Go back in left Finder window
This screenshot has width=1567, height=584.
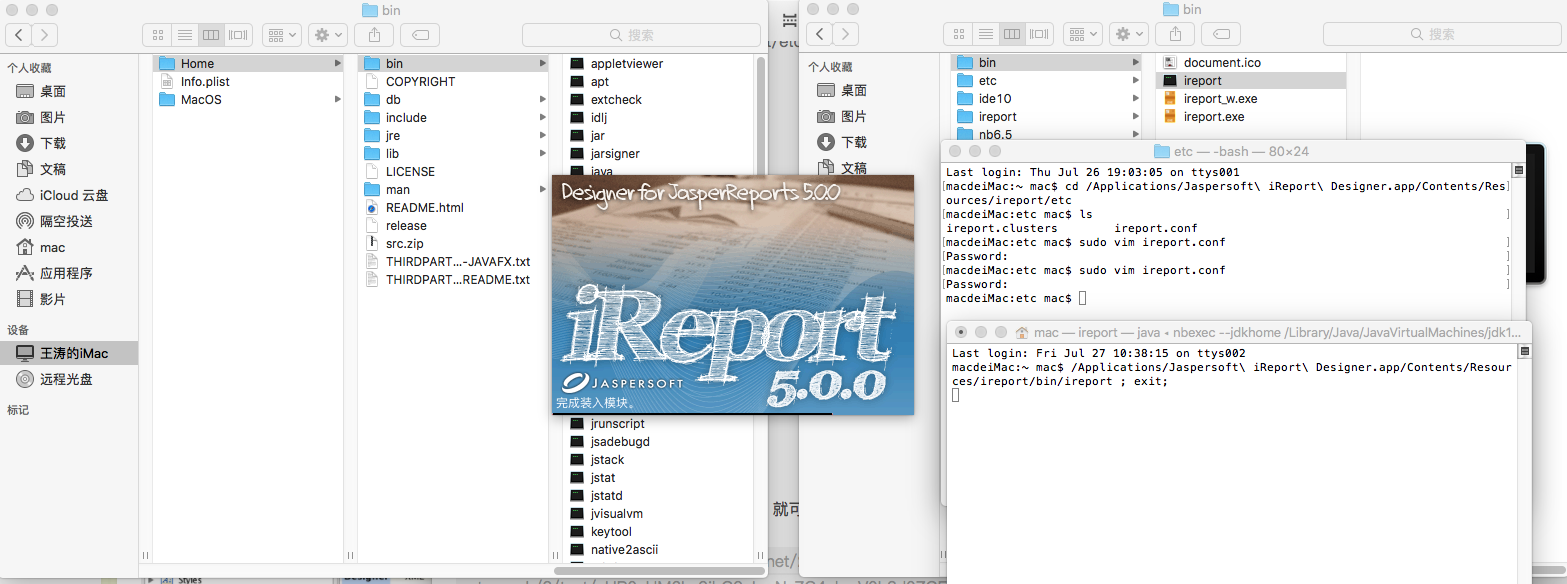pos(19,35)
